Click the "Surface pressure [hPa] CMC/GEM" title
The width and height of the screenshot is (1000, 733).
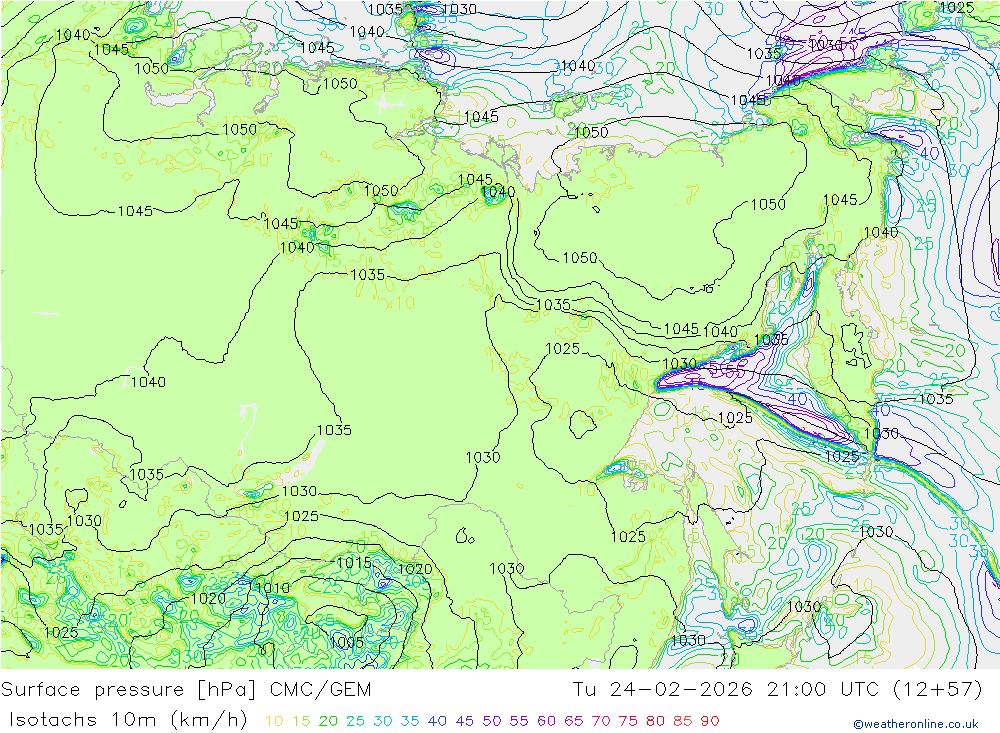tap(186, 690)
